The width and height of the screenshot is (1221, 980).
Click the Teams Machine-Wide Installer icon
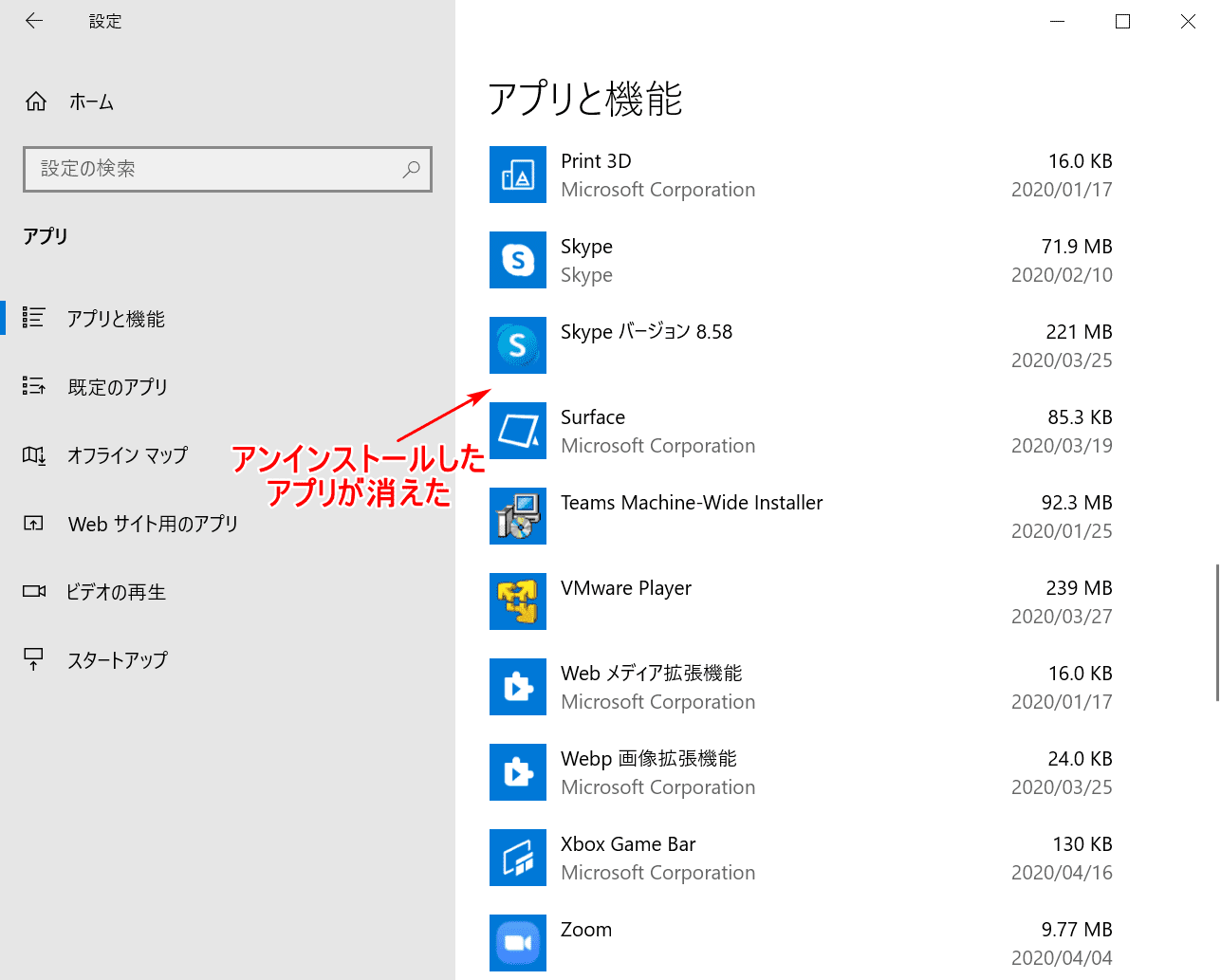point(518,516)
